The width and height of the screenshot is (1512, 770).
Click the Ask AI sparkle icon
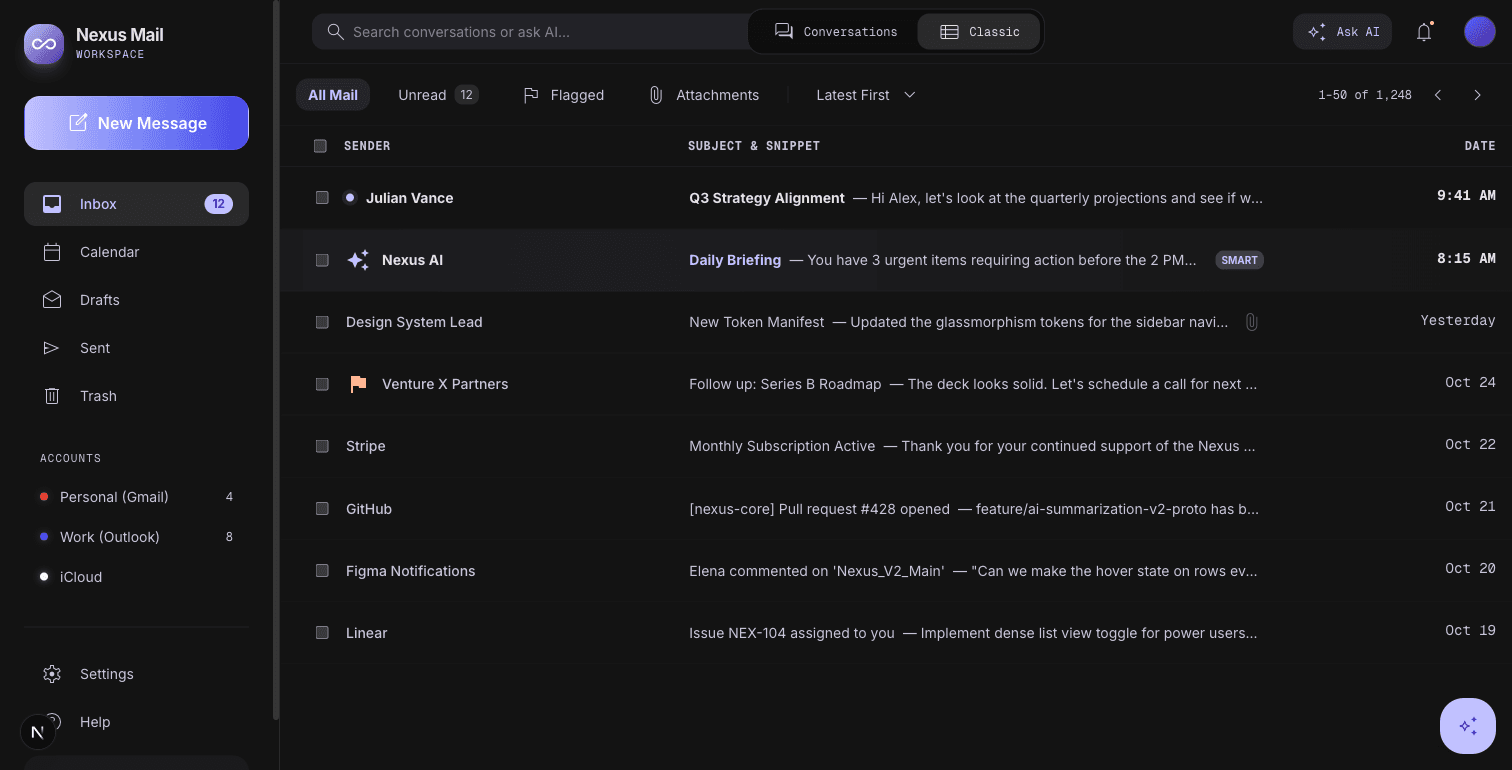[1317, 32]
